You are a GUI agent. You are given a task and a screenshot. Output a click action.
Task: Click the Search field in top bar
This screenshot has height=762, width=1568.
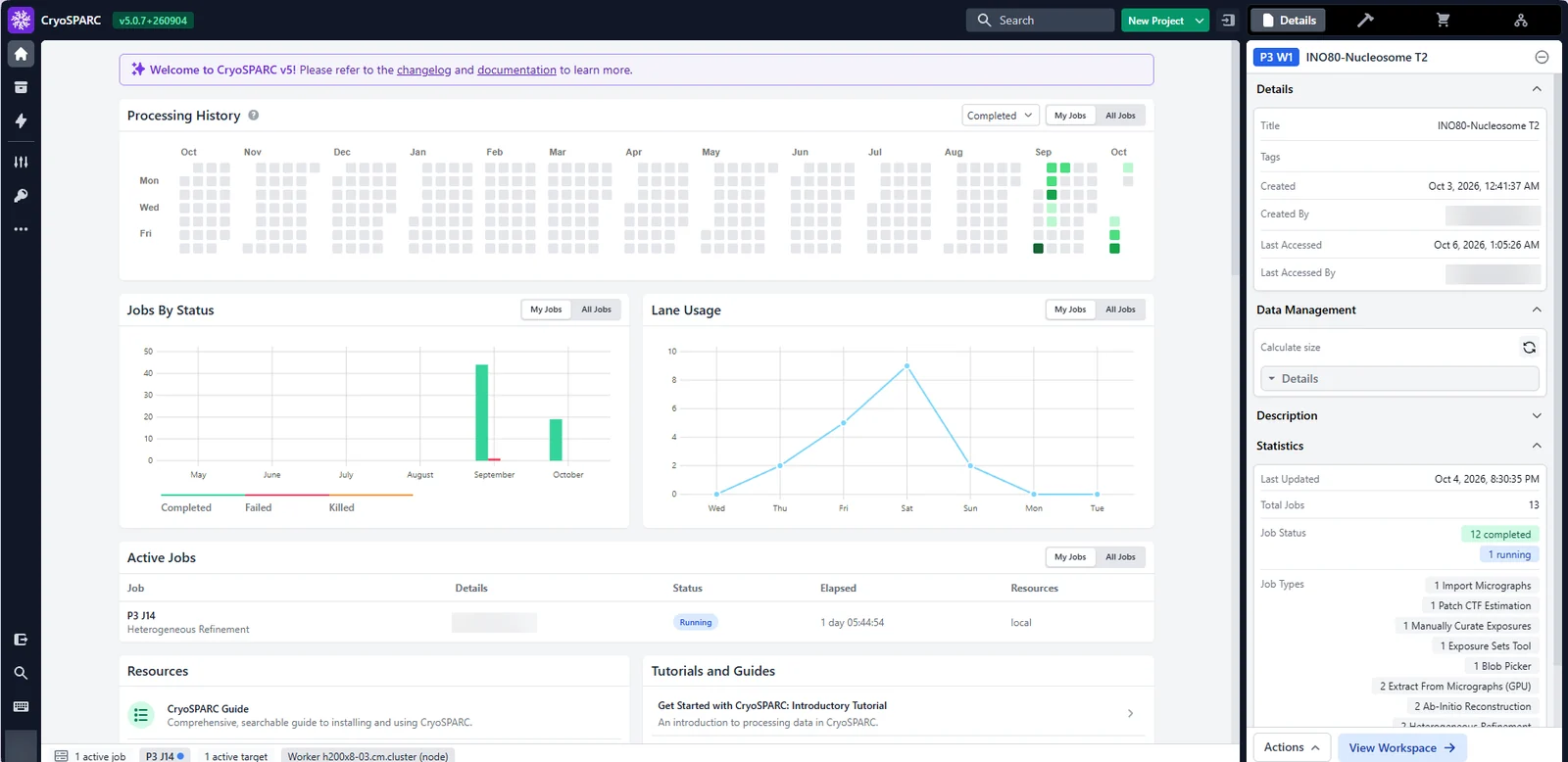tap(1040, 20)
